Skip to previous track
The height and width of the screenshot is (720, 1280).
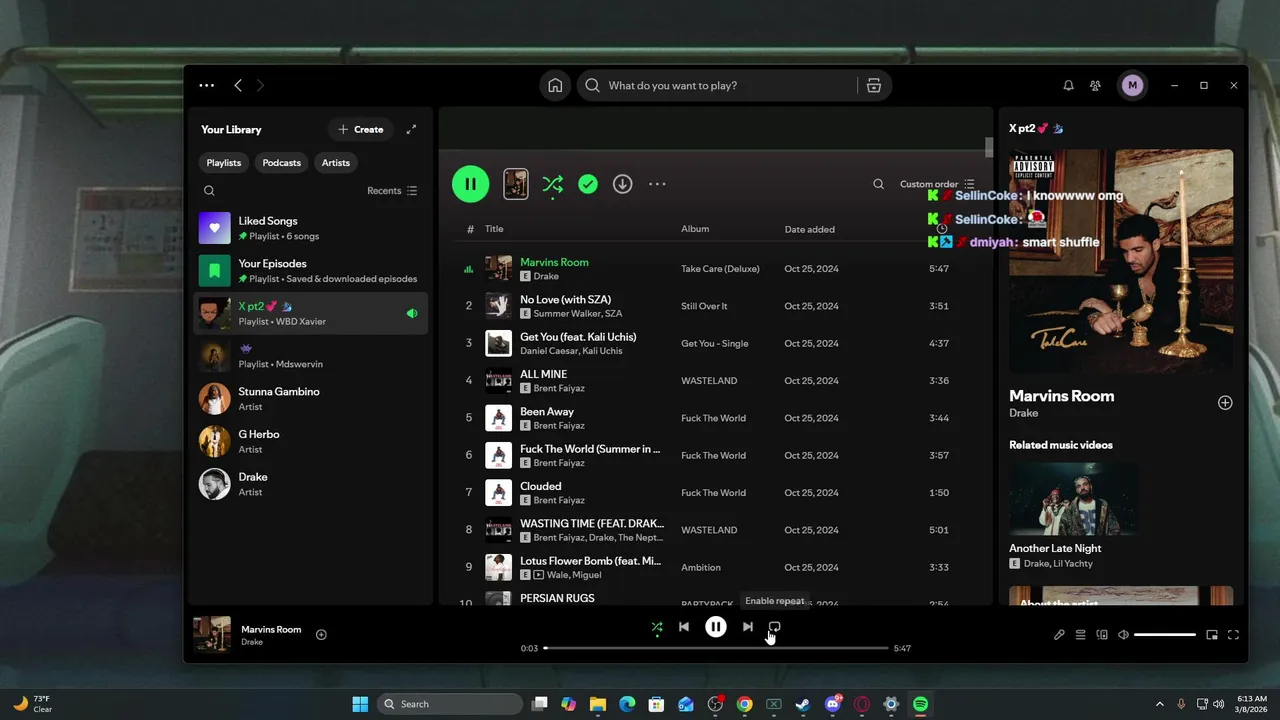(684, 627)
